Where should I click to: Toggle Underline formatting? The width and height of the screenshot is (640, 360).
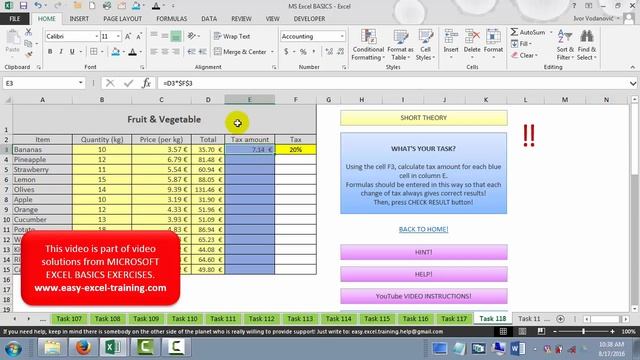coord(72,52)
